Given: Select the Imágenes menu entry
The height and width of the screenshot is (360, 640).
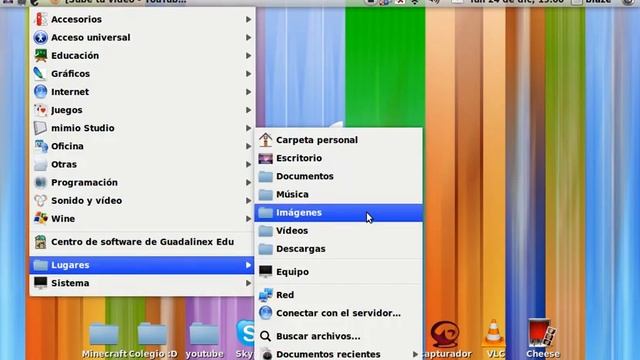Looking at the screenshot, I should pyautogui.click(x=339, y=213).
